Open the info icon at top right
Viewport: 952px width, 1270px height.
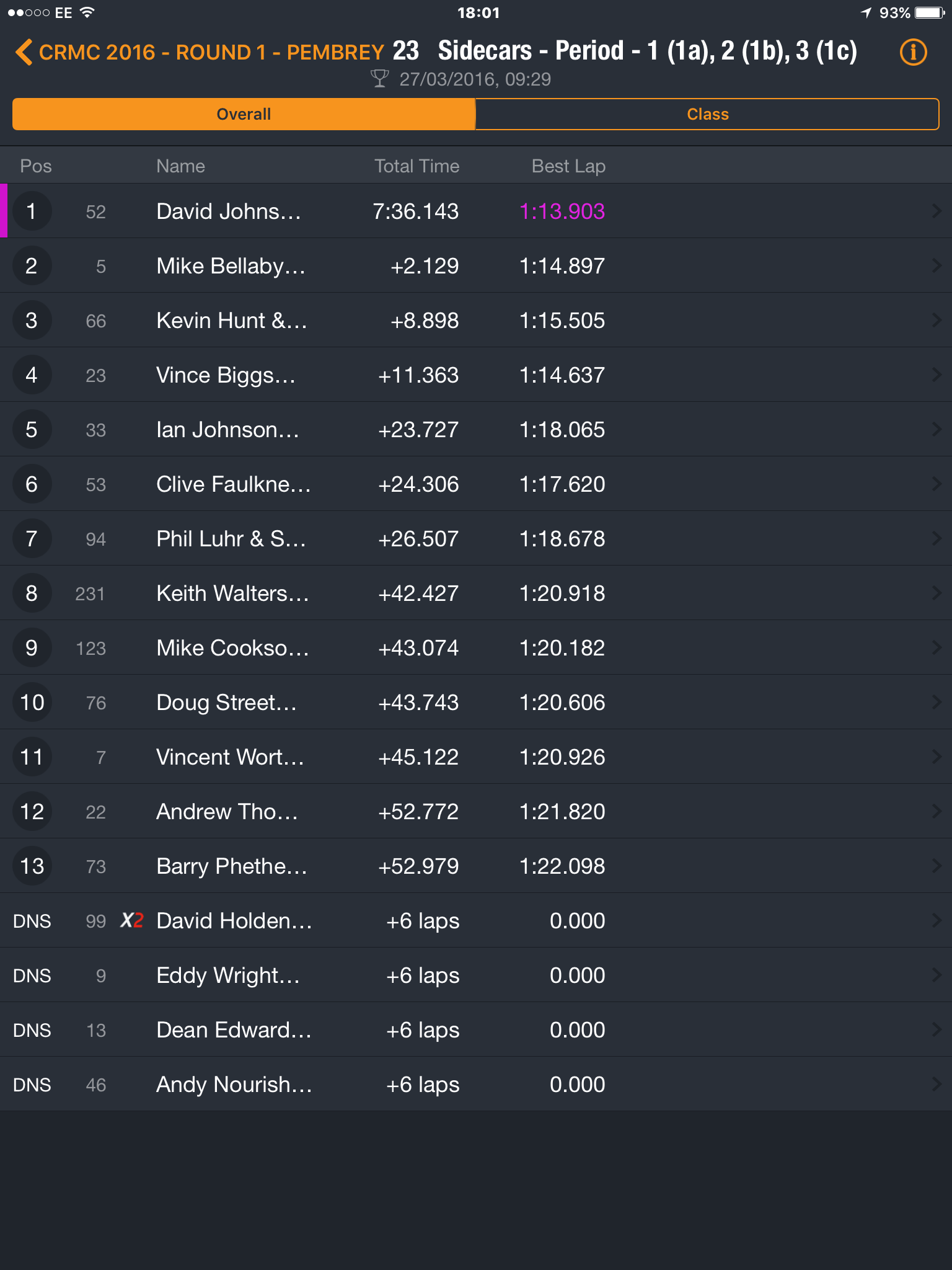point(913,52)
